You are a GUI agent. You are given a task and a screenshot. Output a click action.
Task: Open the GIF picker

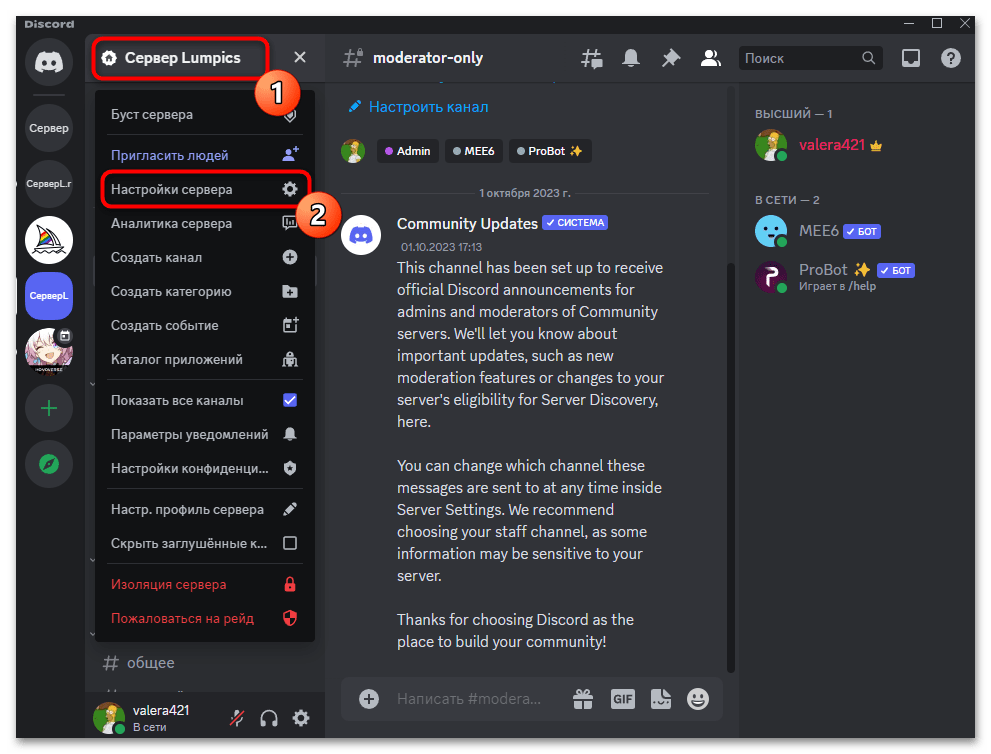coord(621,698)
